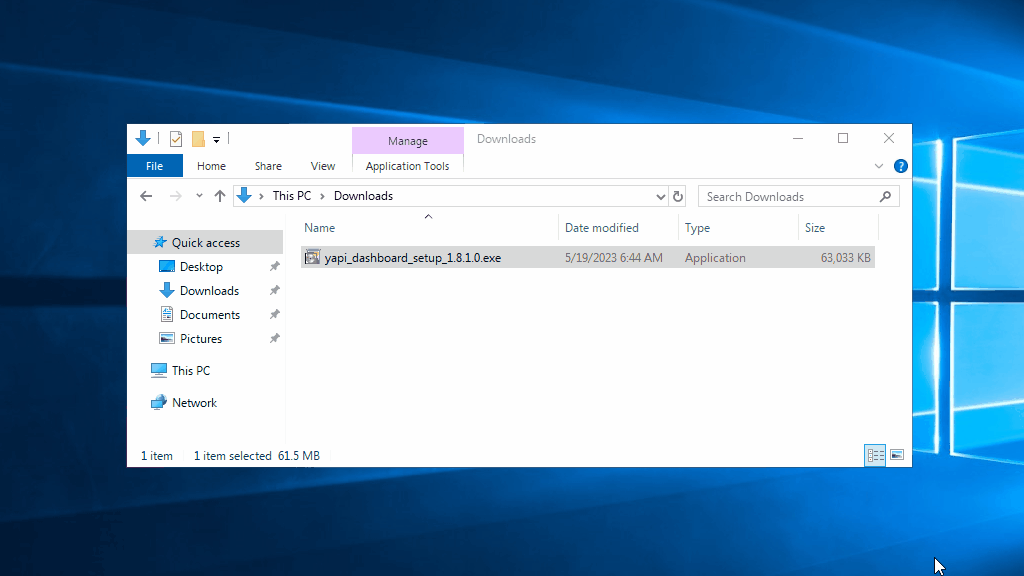Viewport: 1024px width, 576px height.
Task: Open Explorer help with the question mark icon
Action: coord(900,166)
